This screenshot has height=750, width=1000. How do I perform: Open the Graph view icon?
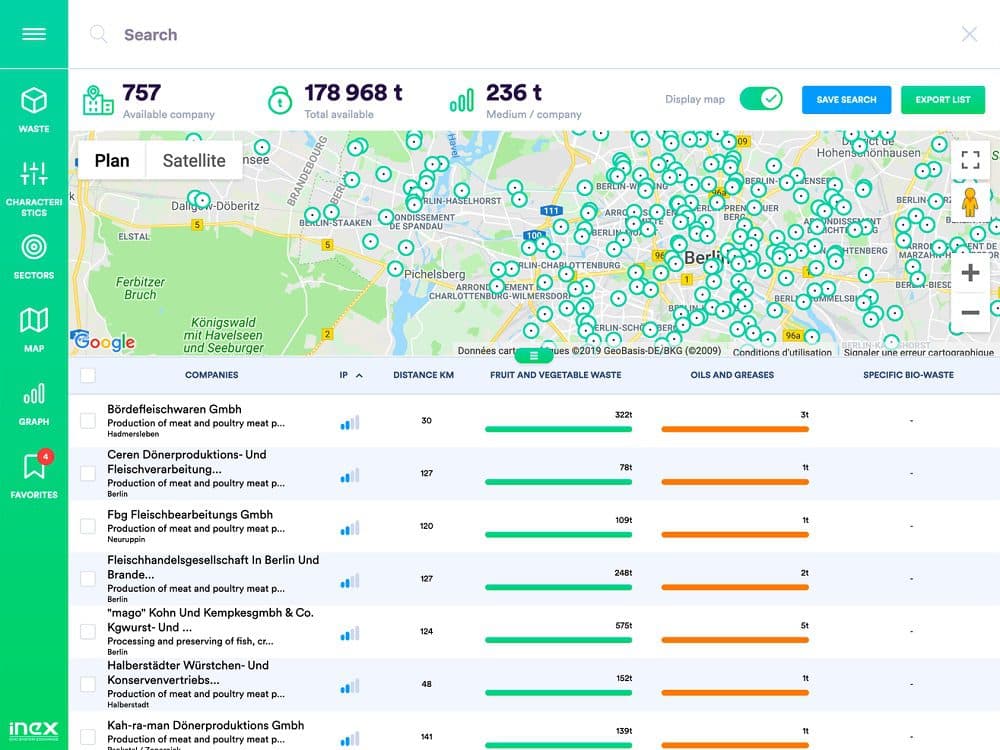click(x=34, y=401)
